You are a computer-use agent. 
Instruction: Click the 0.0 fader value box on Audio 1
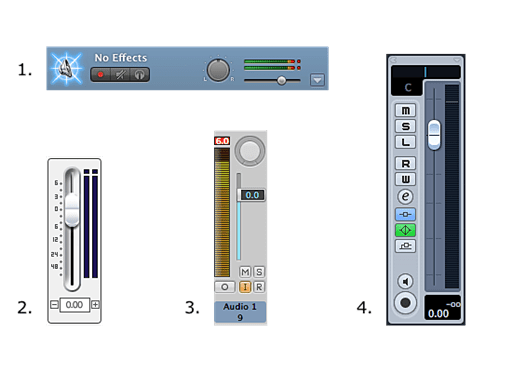pyautogui.click(x=252, y=195)
